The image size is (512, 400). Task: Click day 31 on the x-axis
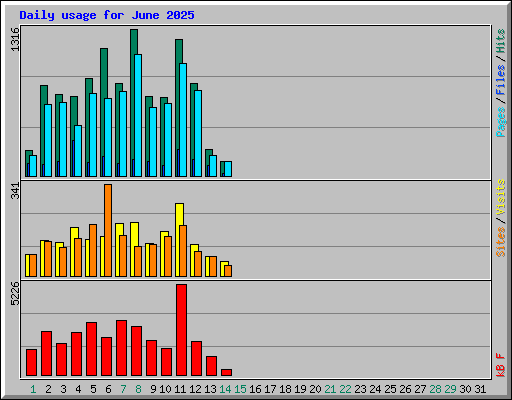tap(480, 389)
